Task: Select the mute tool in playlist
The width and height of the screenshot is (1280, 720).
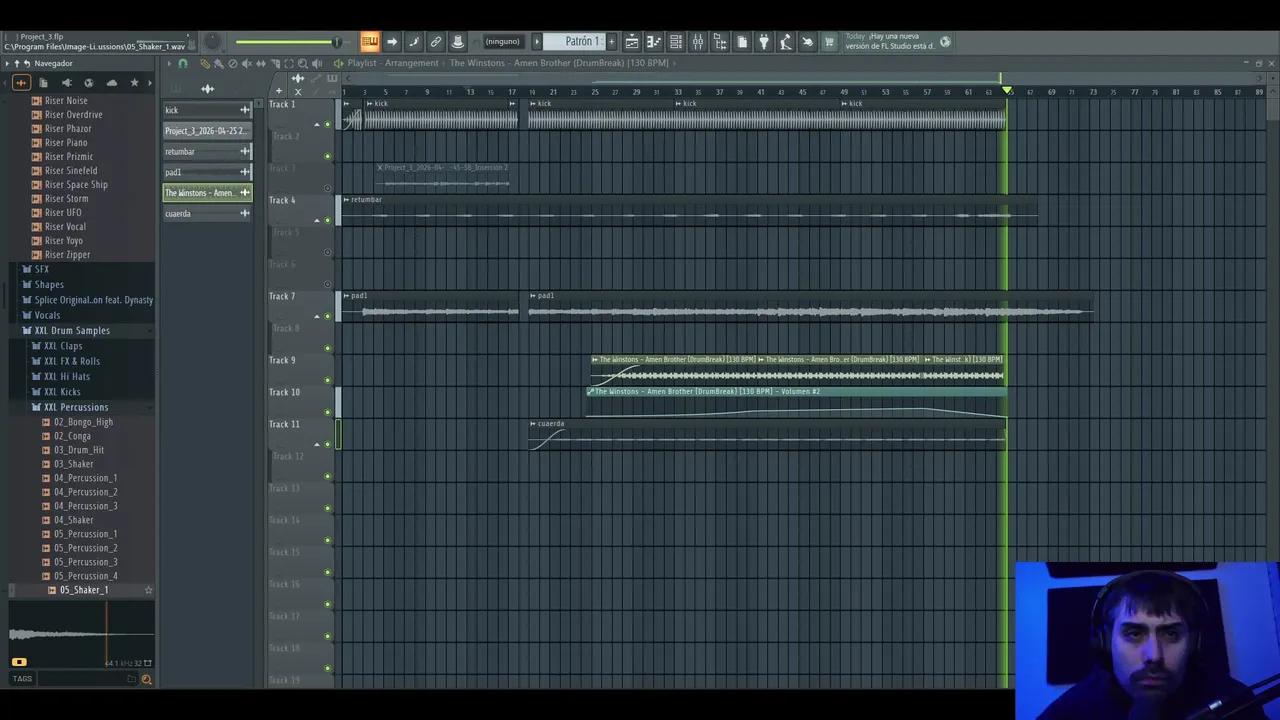Action: click(x=247, y=63)
